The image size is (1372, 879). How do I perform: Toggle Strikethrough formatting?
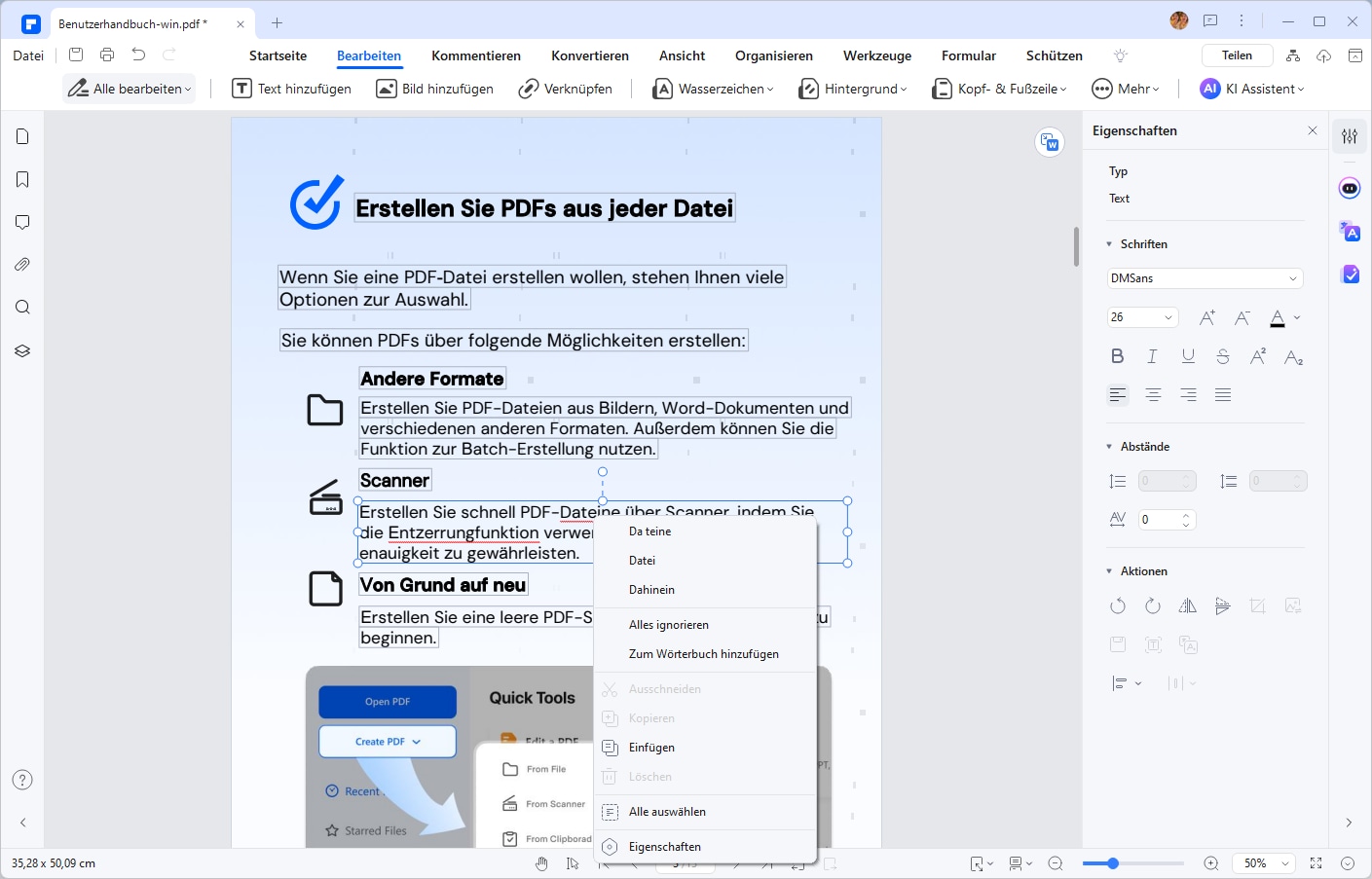coord(1223,356)
